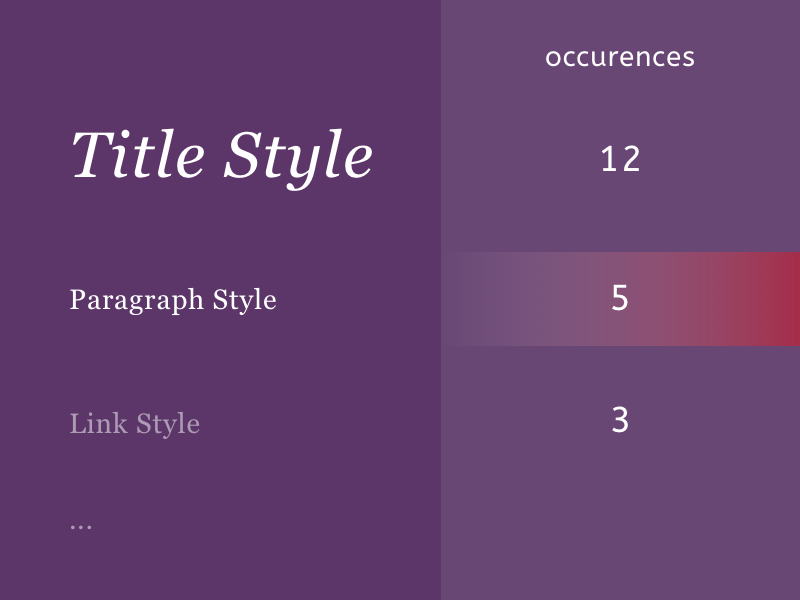Click empty occurrences column area above 12
Viewport: 800px width, 600px height.
click(620, 102)
